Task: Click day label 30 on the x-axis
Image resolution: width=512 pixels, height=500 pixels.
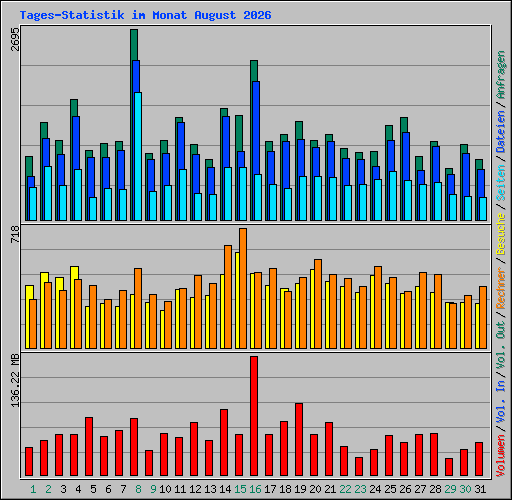Action: point(465,489)
